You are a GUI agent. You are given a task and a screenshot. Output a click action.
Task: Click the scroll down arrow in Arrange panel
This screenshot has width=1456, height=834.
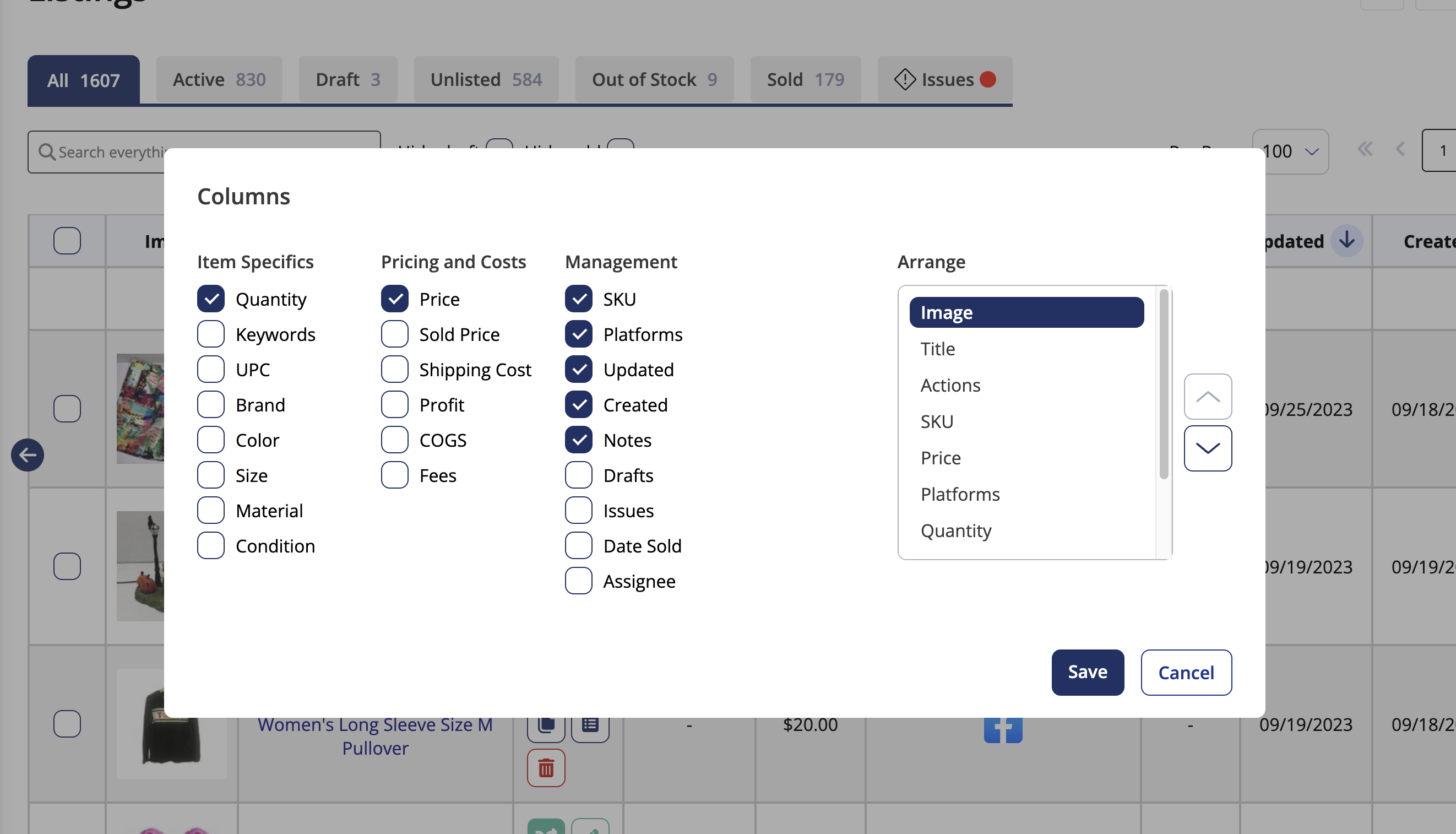pyautogui.click(x=1209, y=448)
